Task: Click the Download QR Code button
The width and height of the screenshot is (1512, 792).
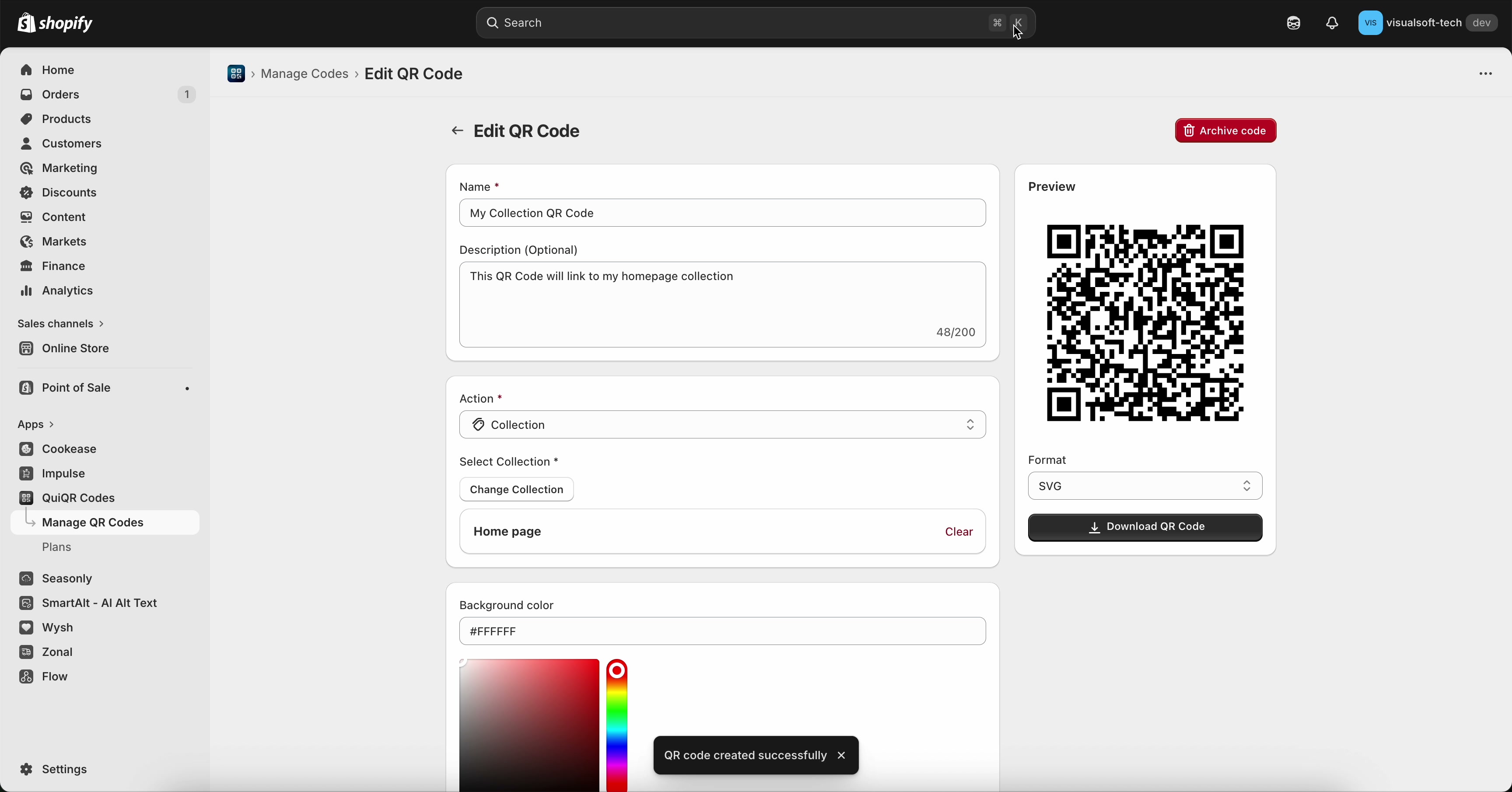Action: click(x=1143, y=527)
